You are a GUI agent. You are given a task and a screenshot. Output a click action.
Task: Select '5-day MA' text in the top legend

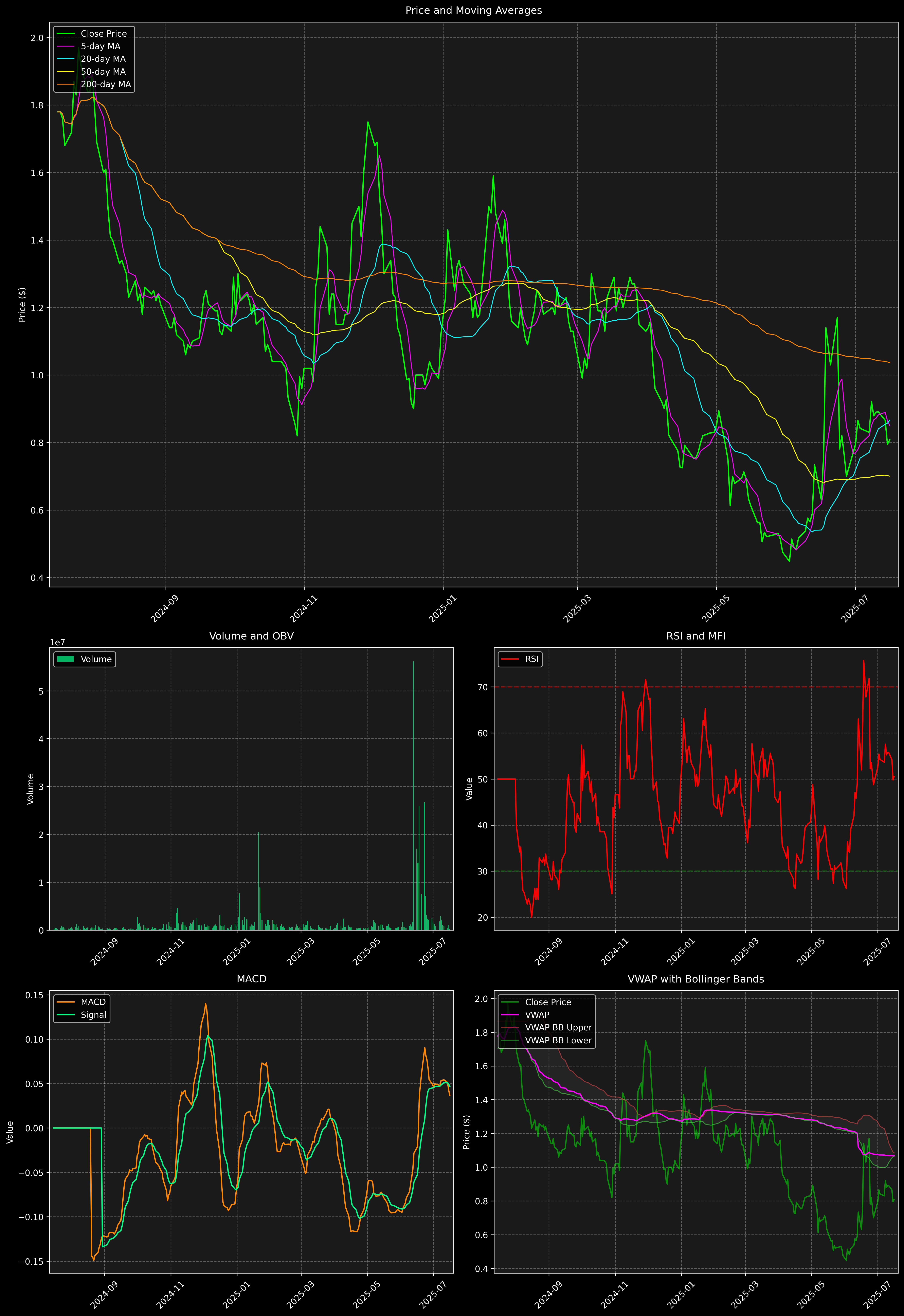point(100,47)
